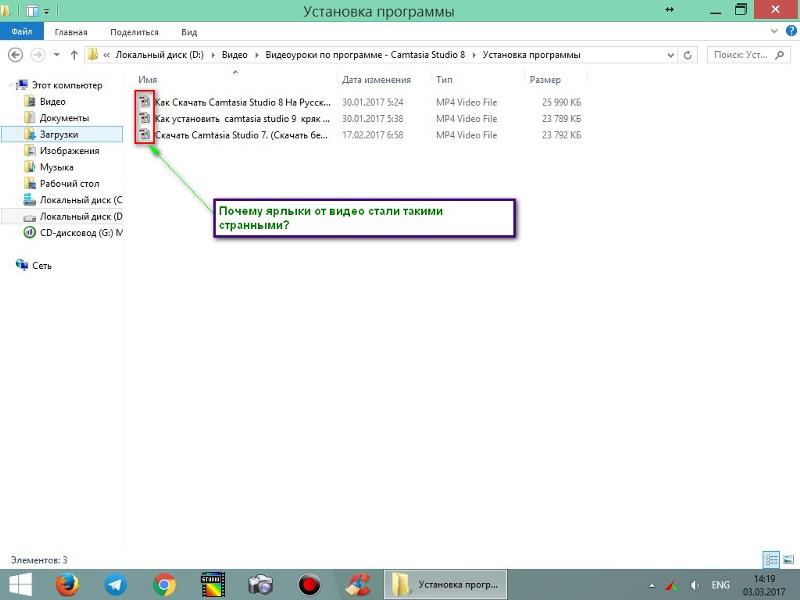Click the search magnifier icon
The image size is (800, 600).
779,55
